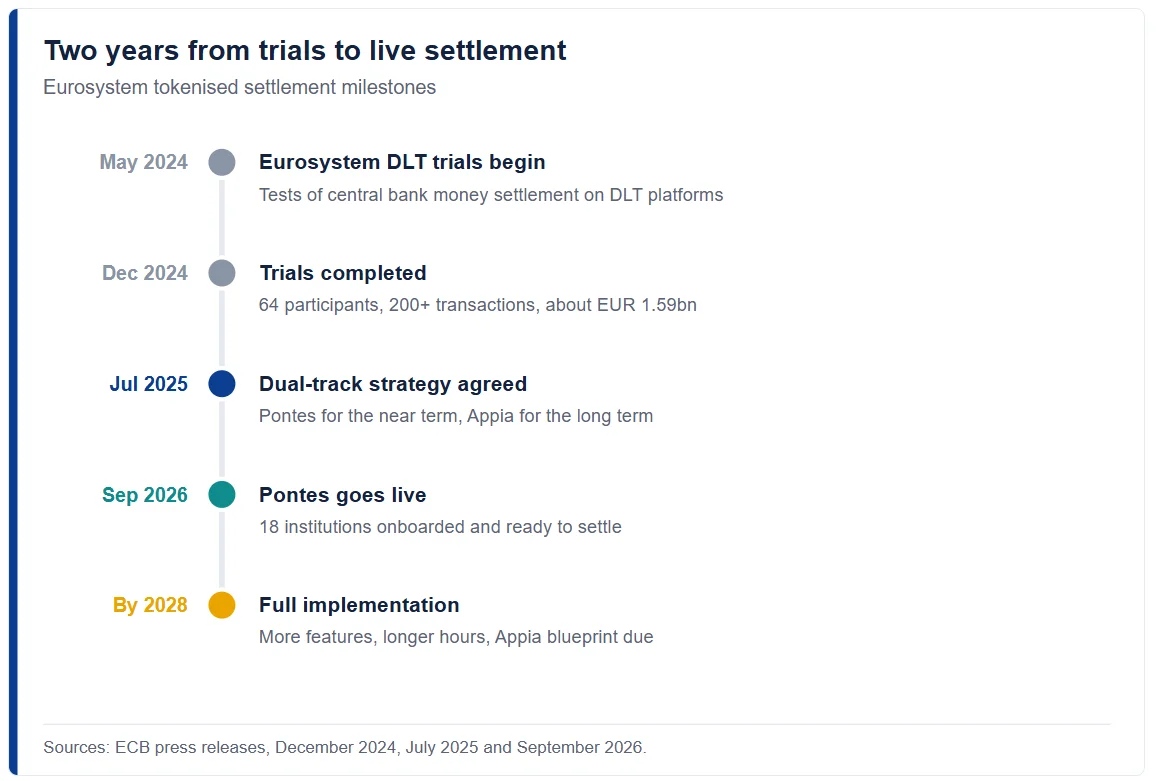Click the Sources ECB press releases footnote
Screen dimensions: 1157x781
[x=345, y=747]
